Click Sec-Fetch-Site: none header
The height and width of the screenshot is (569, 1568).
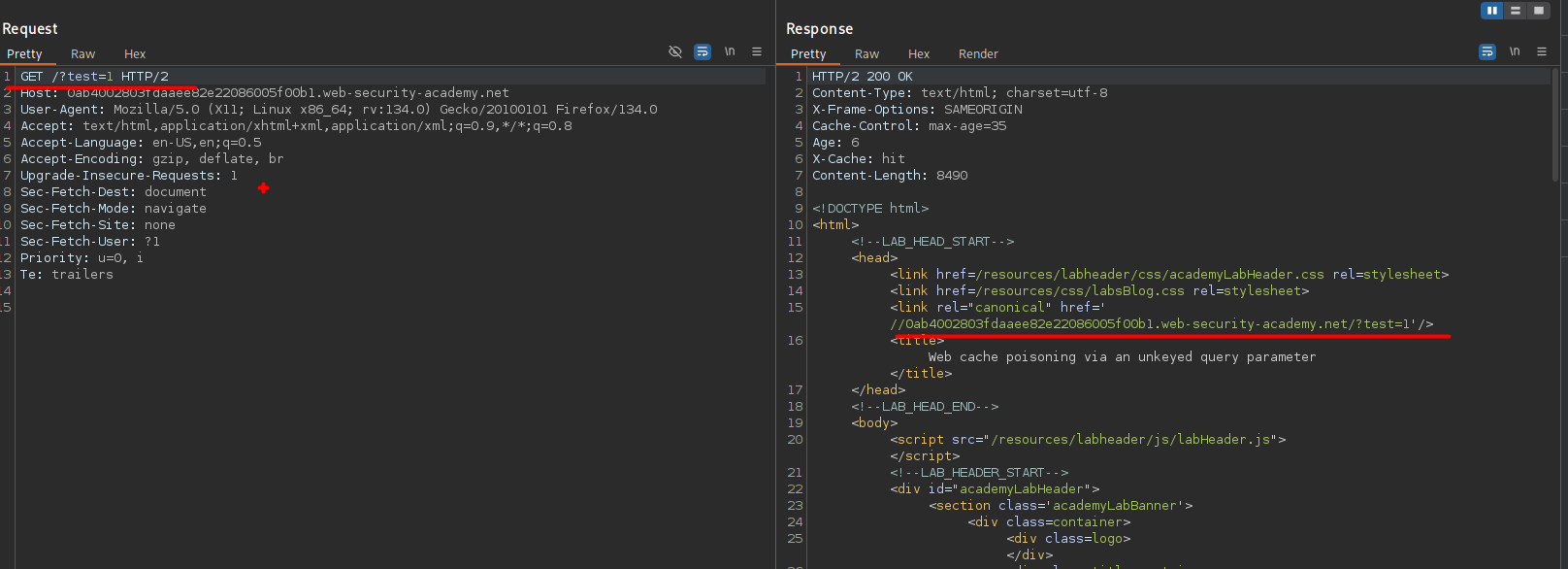pos(98,225)
